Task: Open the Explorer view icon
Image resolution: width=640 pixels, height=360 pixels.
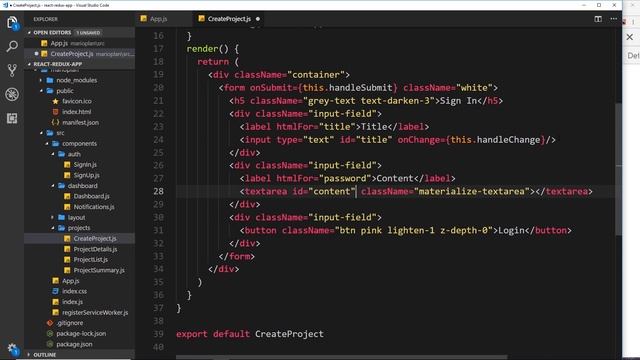Action: point(12,22)
